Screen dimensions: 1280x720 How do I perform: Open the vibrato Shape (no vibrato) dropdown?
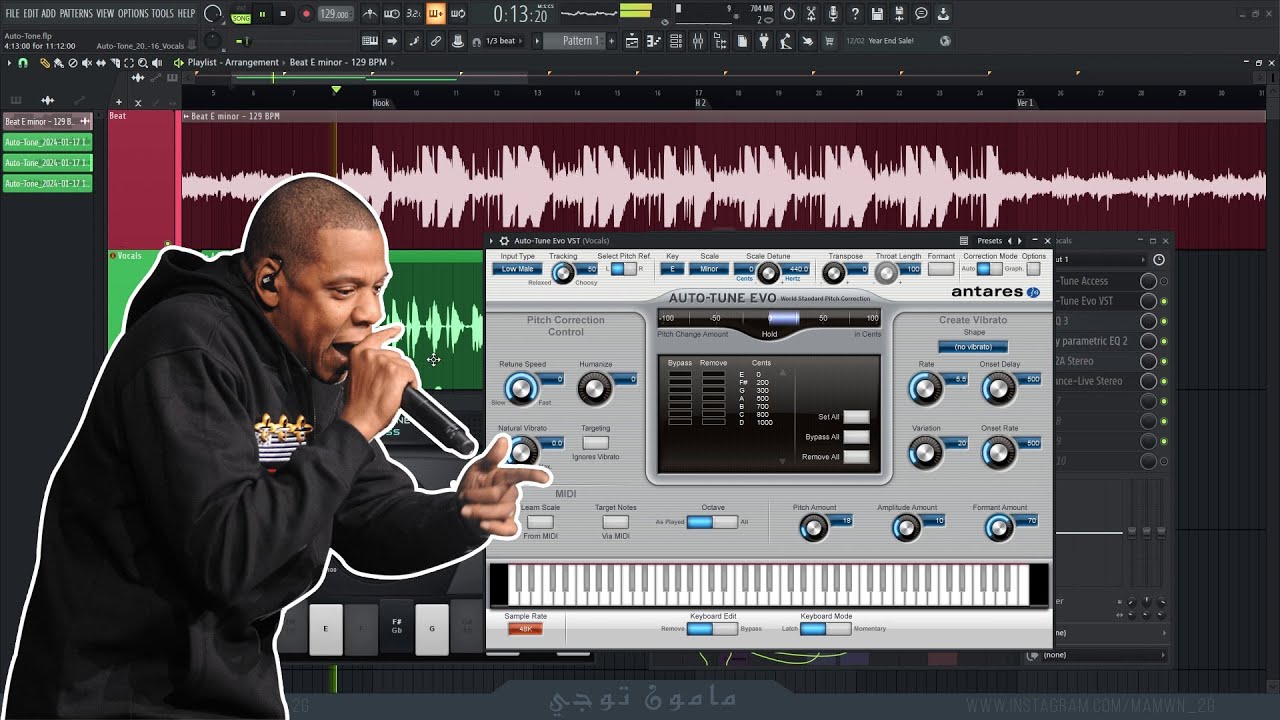972,347
